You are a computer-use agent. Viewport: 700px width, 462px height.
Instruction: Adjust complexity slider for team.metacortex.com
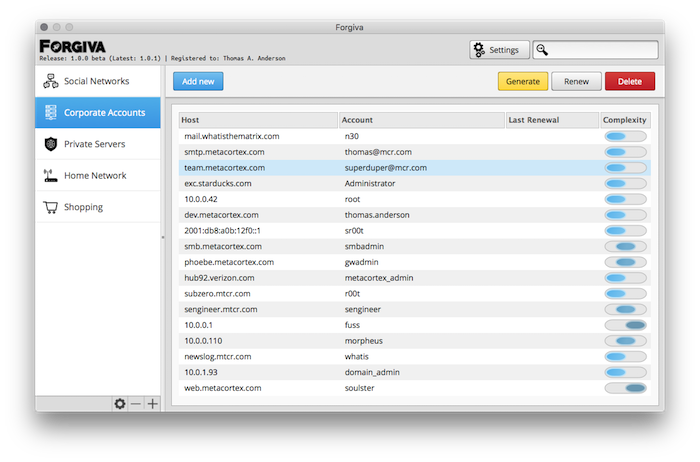tap(625, 168)
